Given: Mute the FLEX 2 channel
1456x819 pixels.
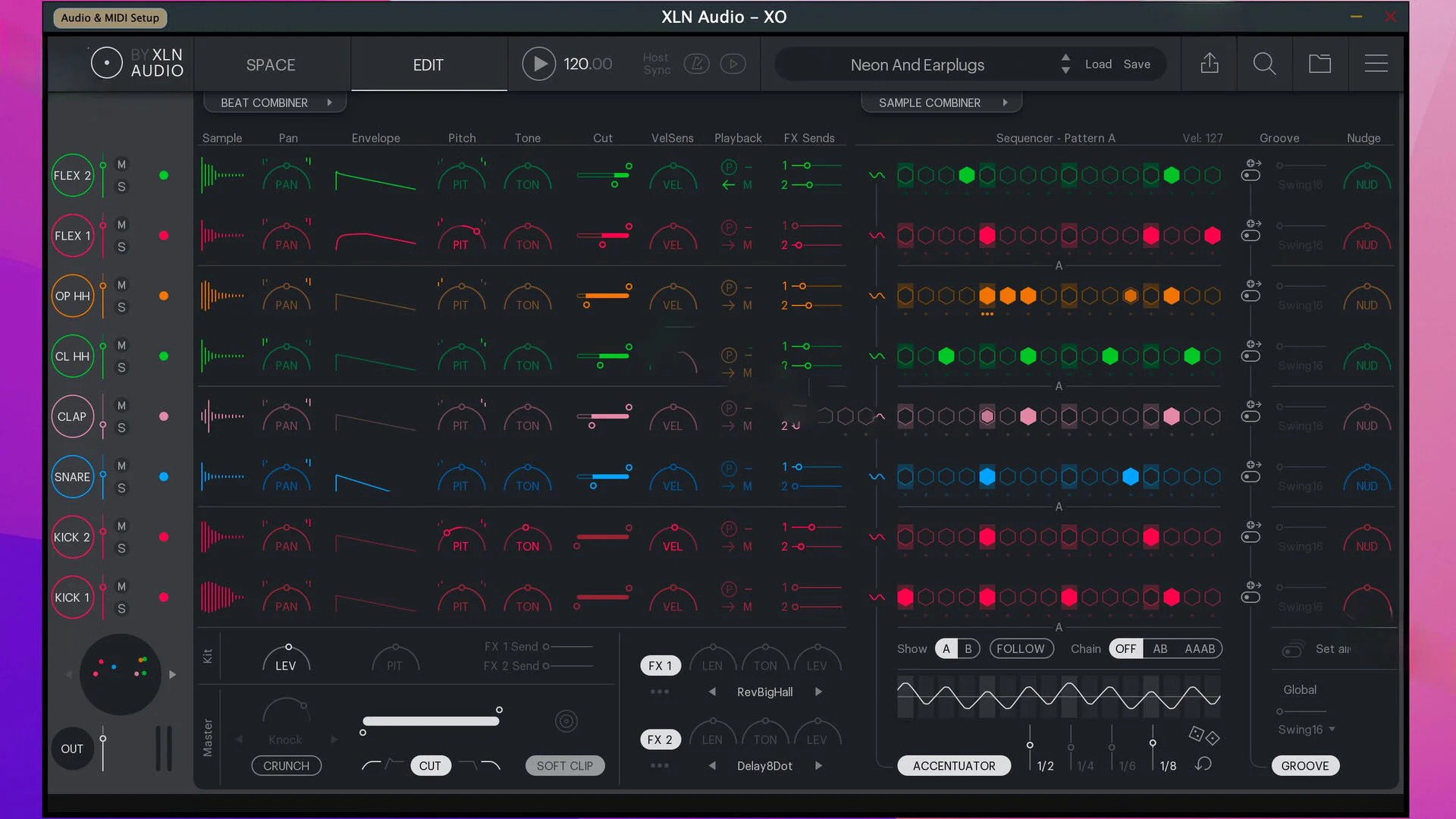Looking at the screenshot, I should 121,165.
